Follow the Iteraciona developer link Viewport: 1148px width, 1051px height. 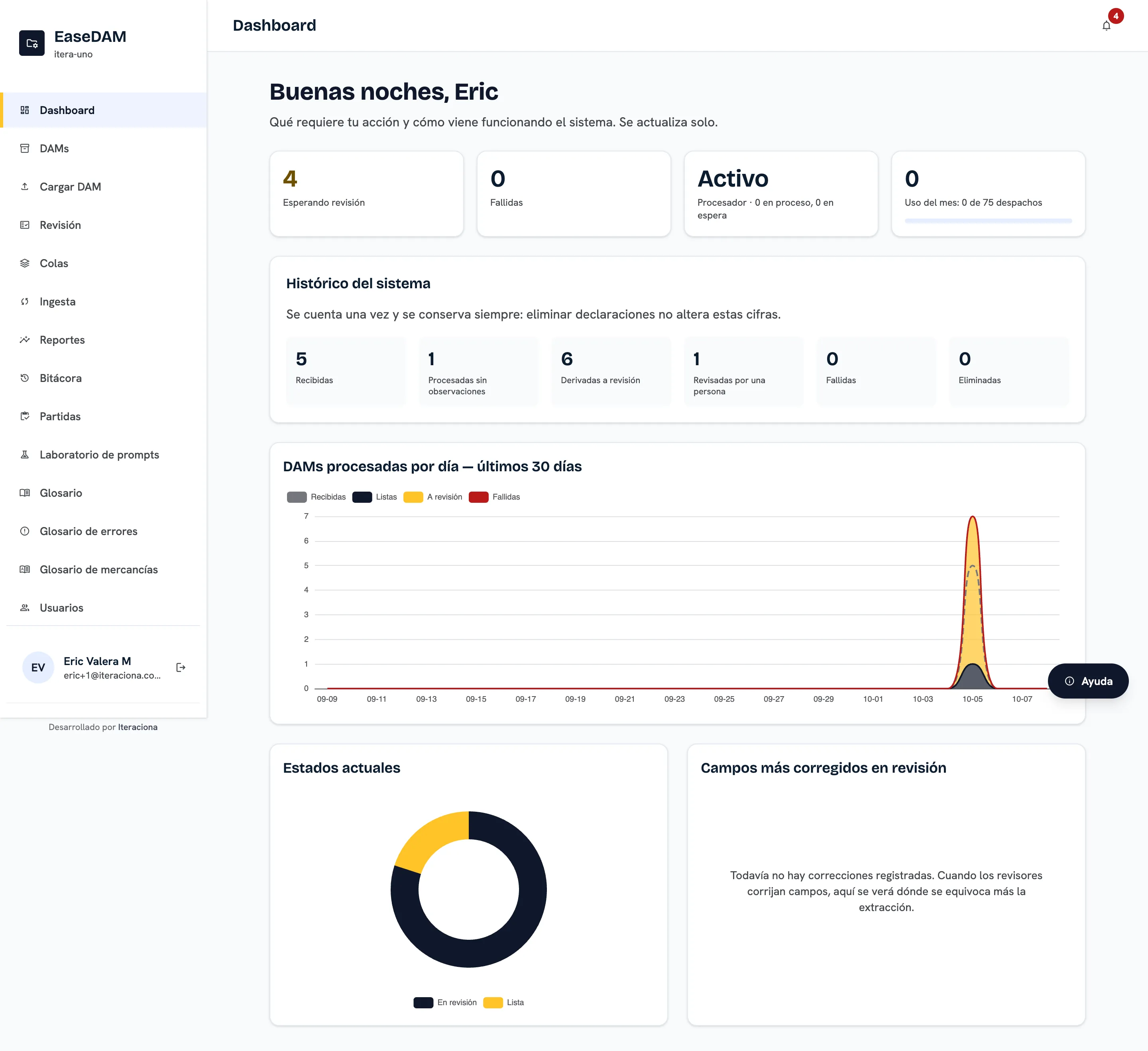point(138,727)
